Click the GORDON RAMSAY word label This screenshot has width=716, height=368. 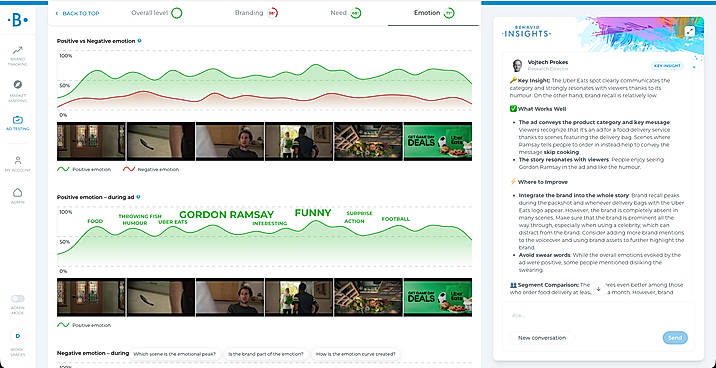click(226, 215)
